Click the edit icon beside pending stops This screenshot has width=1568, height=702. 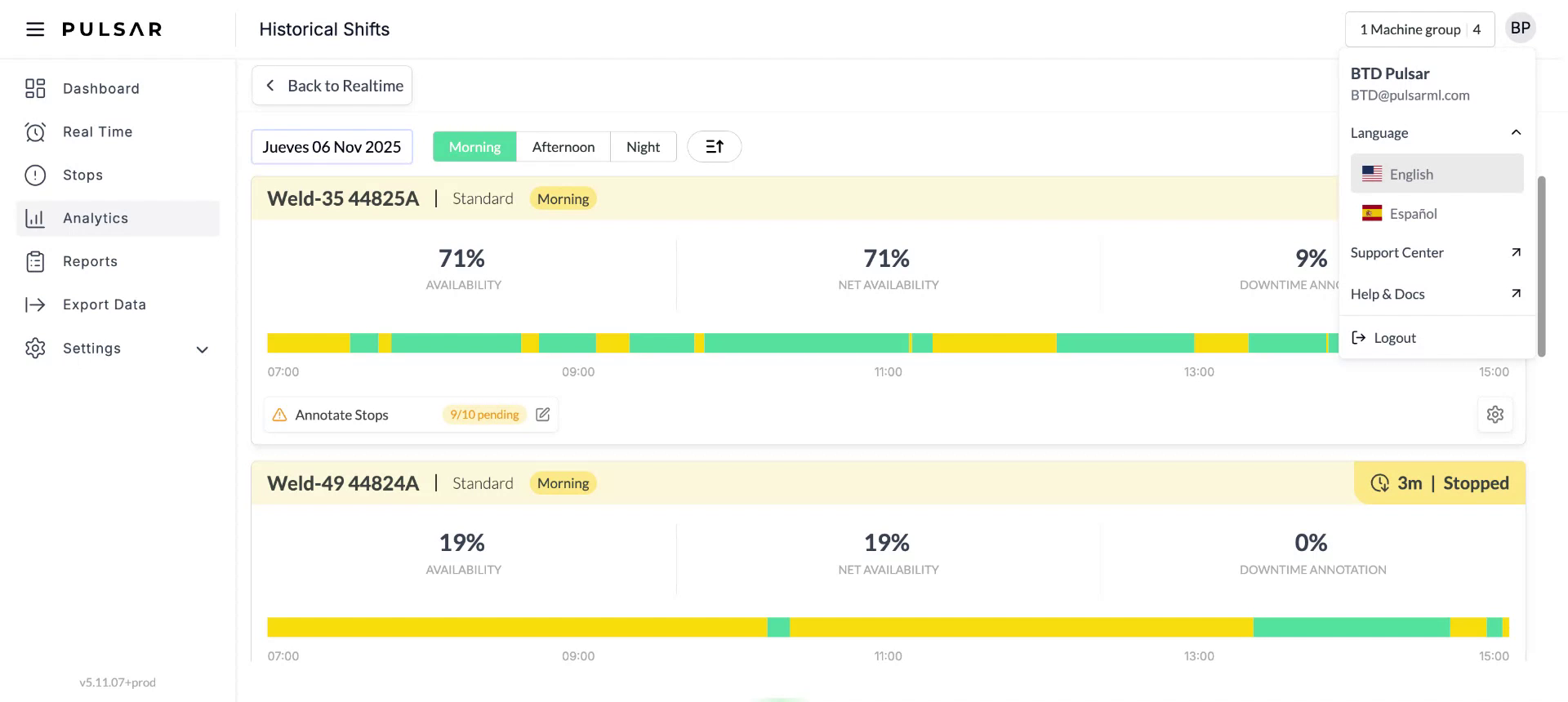pyautogui.click(x=542, y=415)
